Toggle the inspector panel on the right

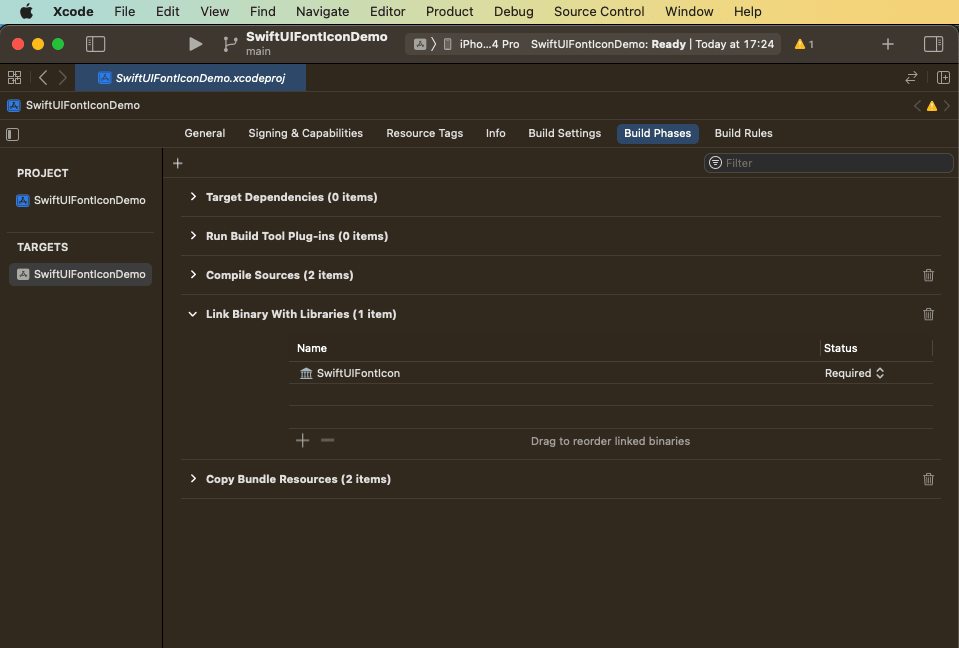[933, 44]
